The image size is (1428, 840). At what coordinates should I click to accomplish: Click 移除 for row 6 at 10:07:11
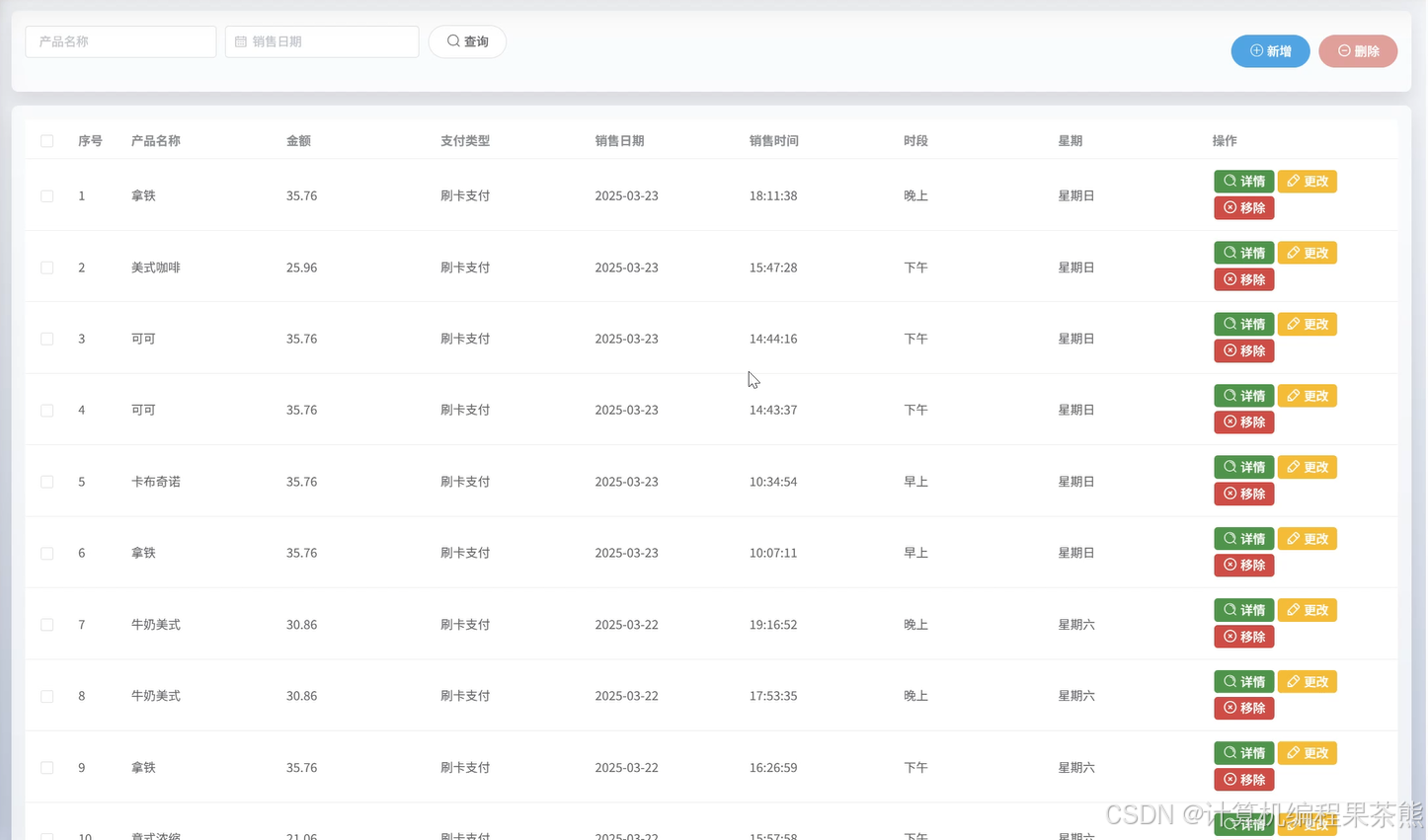coord(1243,566)
